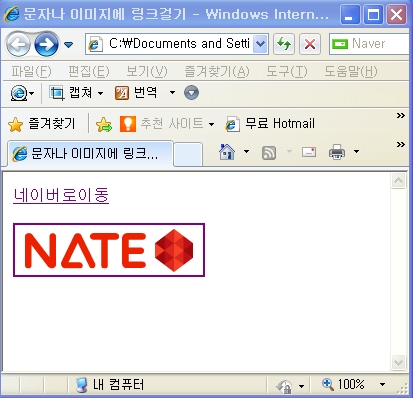Open the 파일(F) menu
The image size is (413, 398).
tap(31, 71)
